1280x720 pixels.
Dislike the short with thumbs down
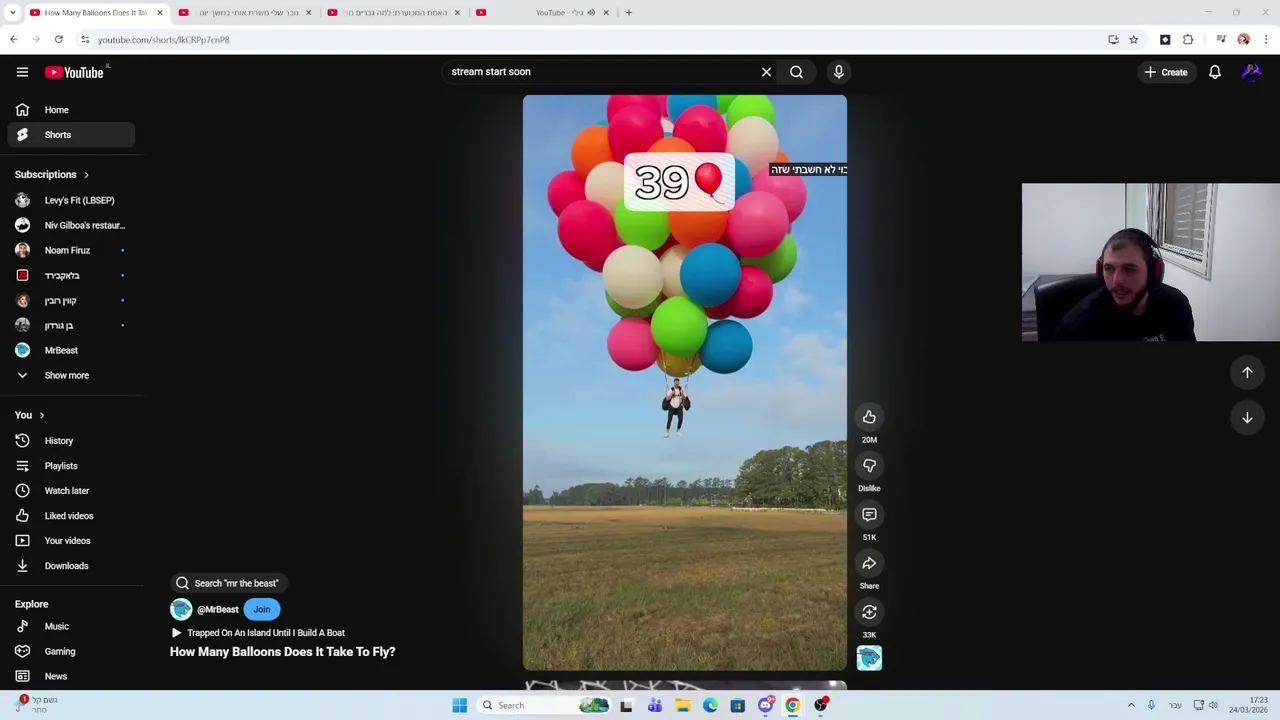pyautogui.click(x=869, y=466)
